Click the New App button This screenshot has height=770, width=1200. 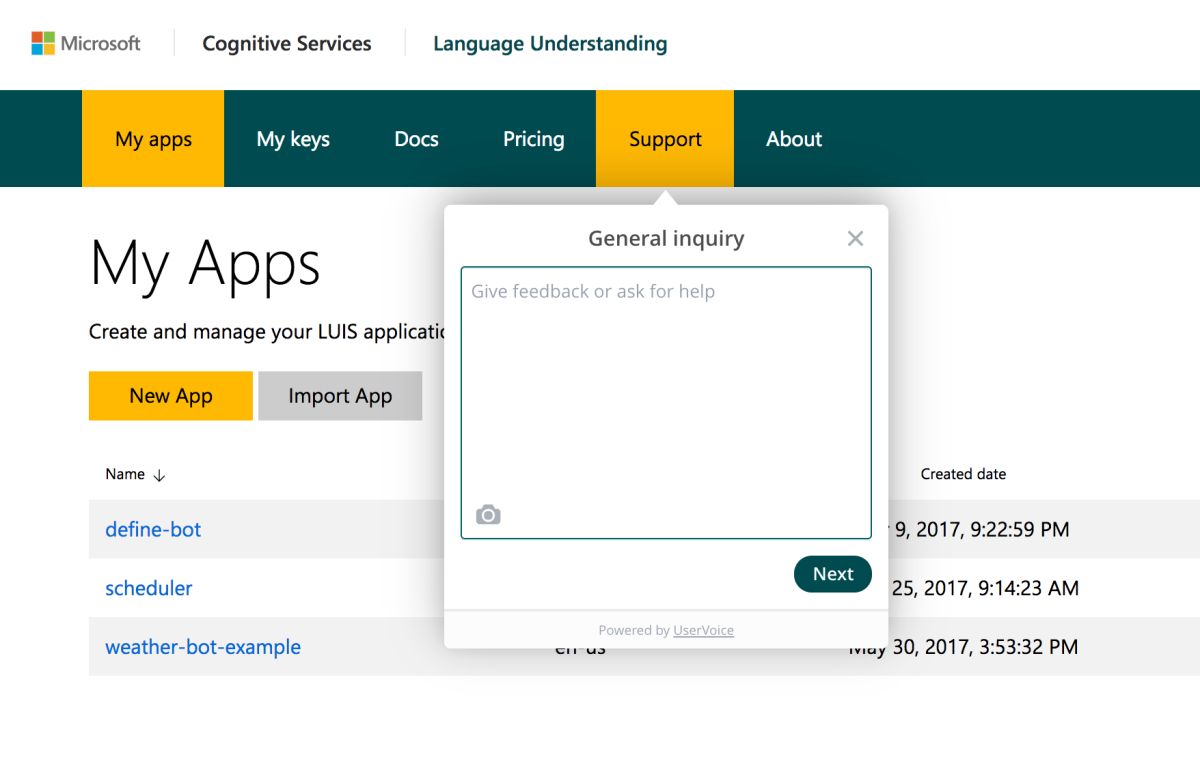pos(171,396)
